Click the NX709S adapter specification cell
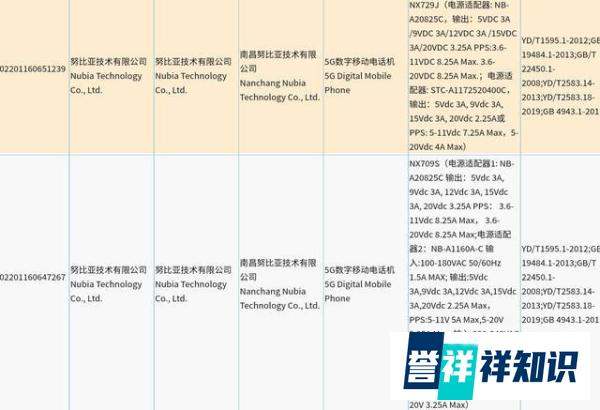Image resolution: width=600 pixels, height=410 pixels. click(463, 284)
